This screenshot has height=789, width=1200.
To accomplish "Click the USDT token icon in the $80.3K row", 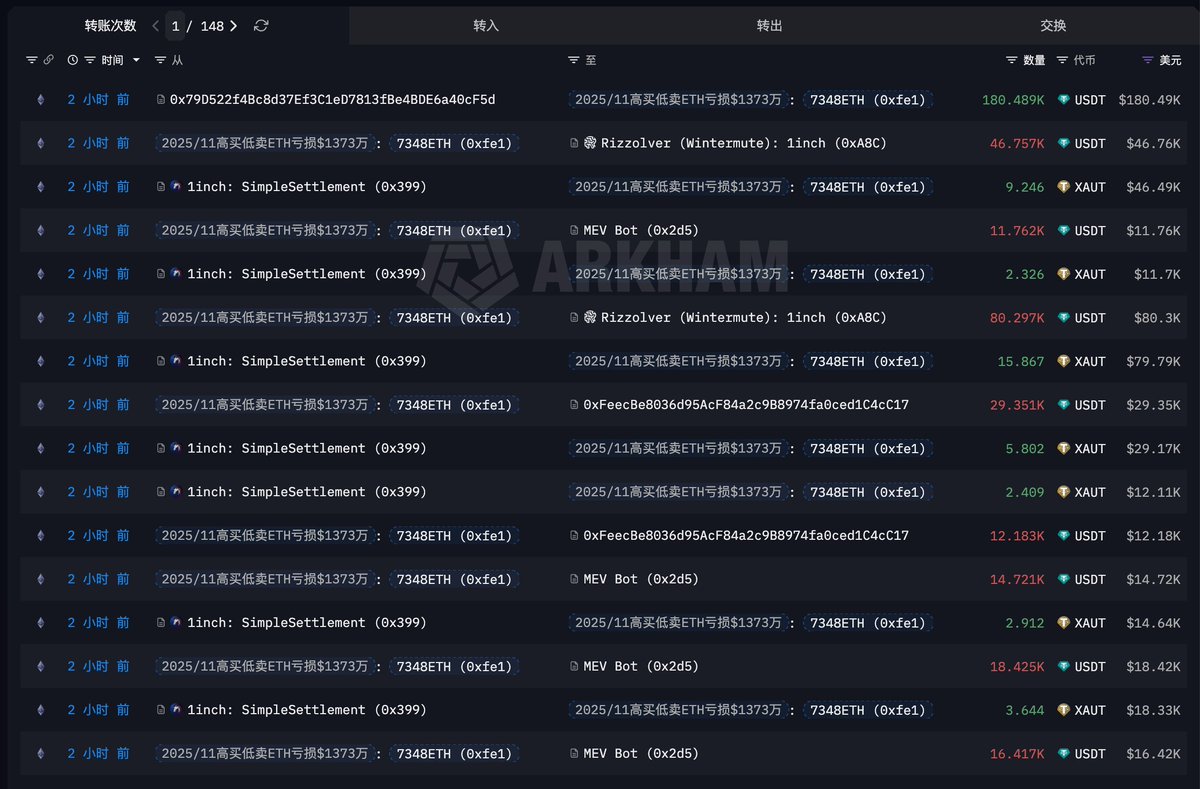I will (x=1064, y=318).
